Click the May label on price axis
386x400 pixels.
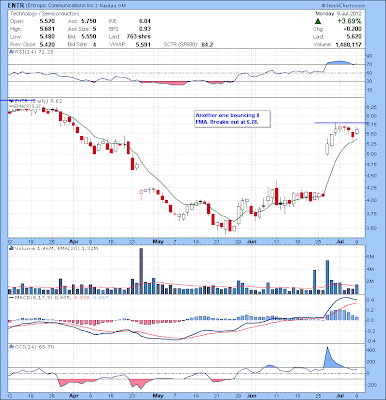click(x=158, y=241)
